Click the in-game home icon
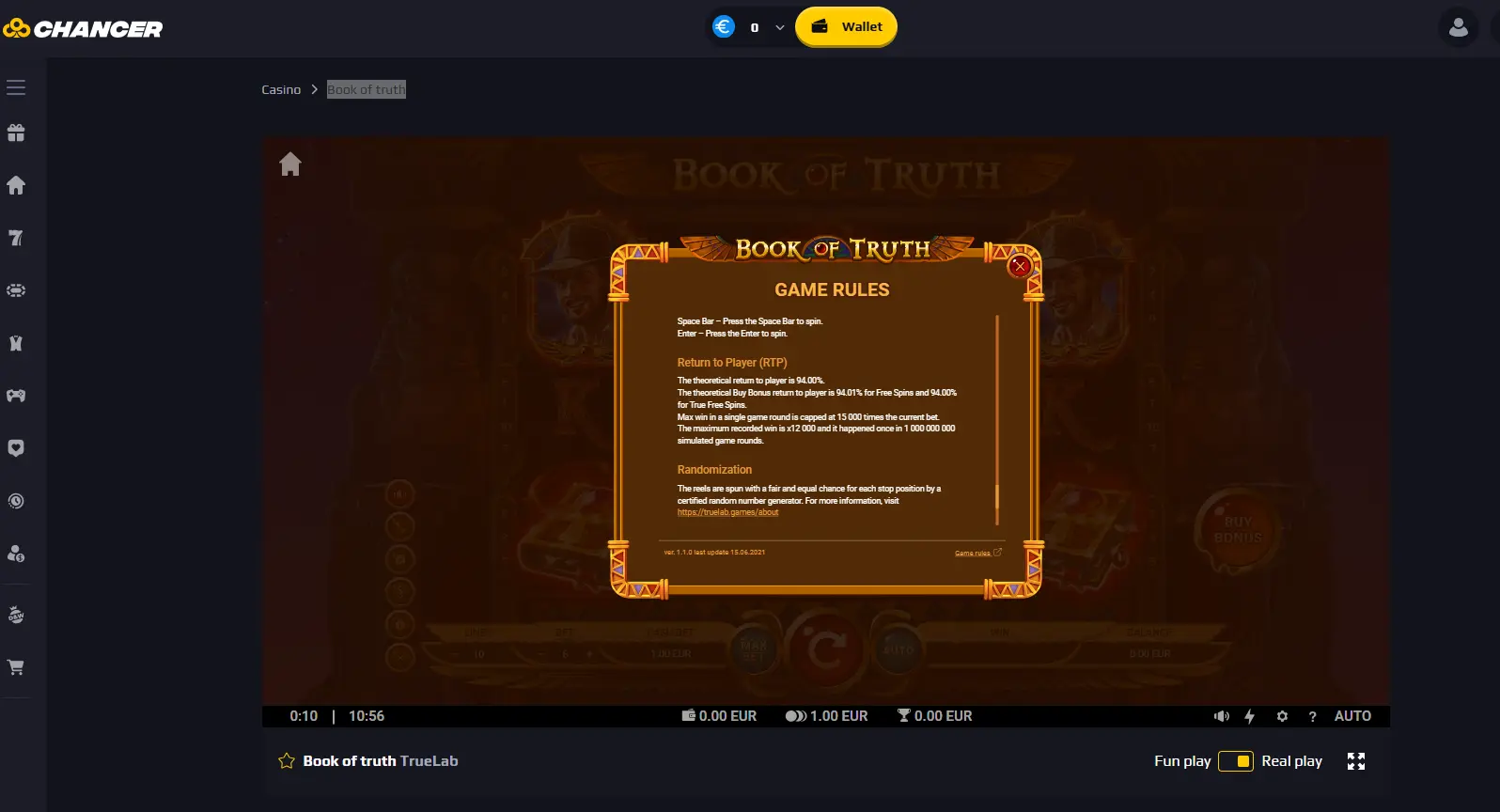This screenshot has height=812, width=1500. (x=290, y=164)
